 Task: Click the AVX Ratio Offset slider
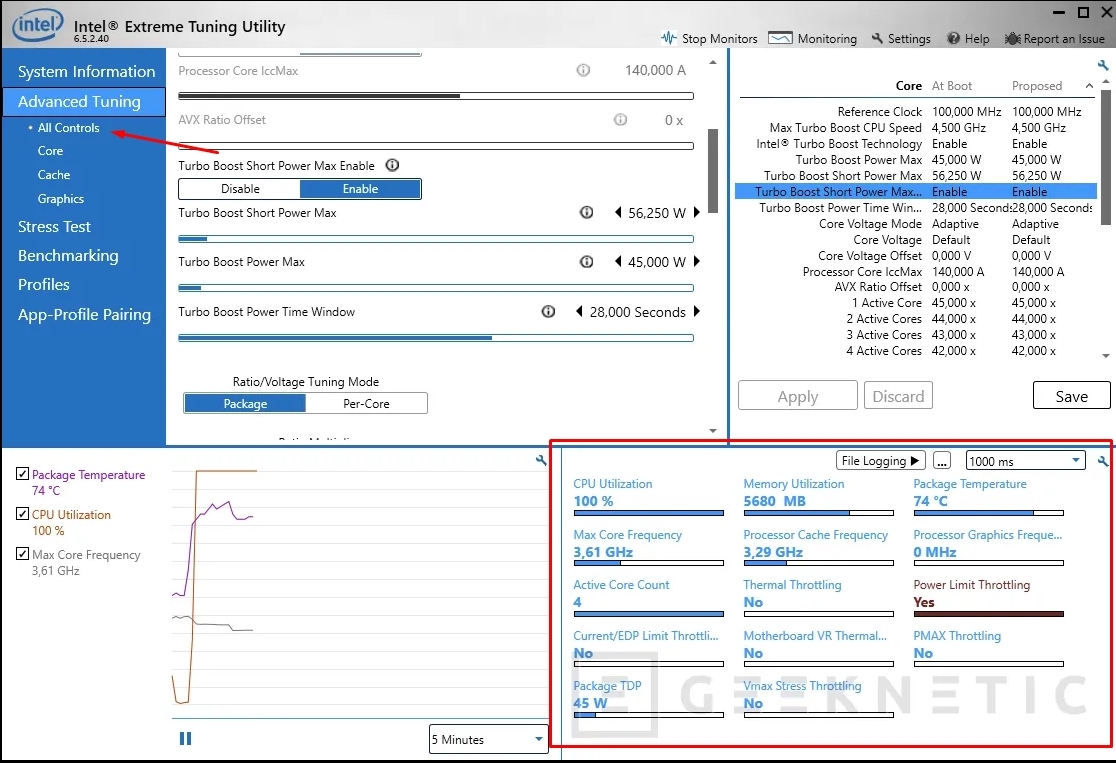tap(436, 146)
